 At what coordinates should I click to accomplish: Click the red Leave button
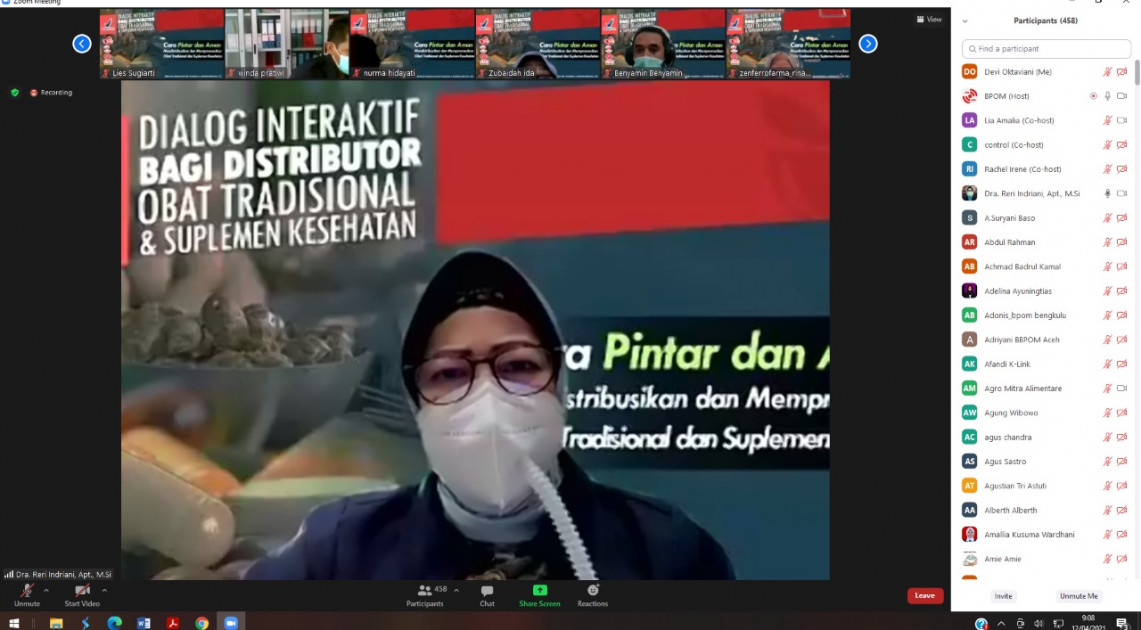(x=925, y=595)
